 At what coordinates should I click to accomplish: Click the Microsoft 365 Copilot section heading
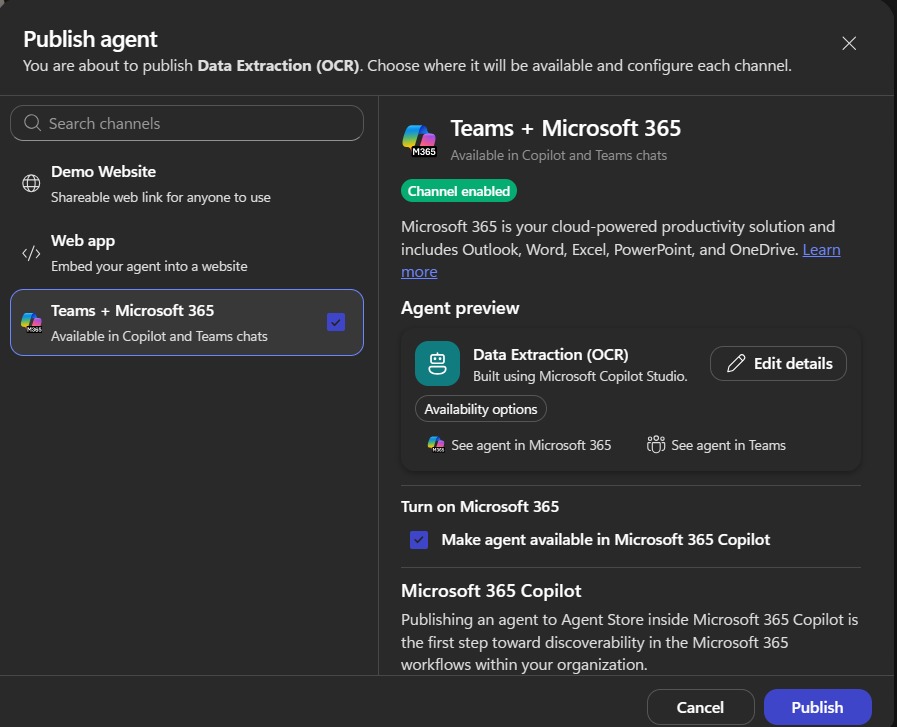pos(491,591)
